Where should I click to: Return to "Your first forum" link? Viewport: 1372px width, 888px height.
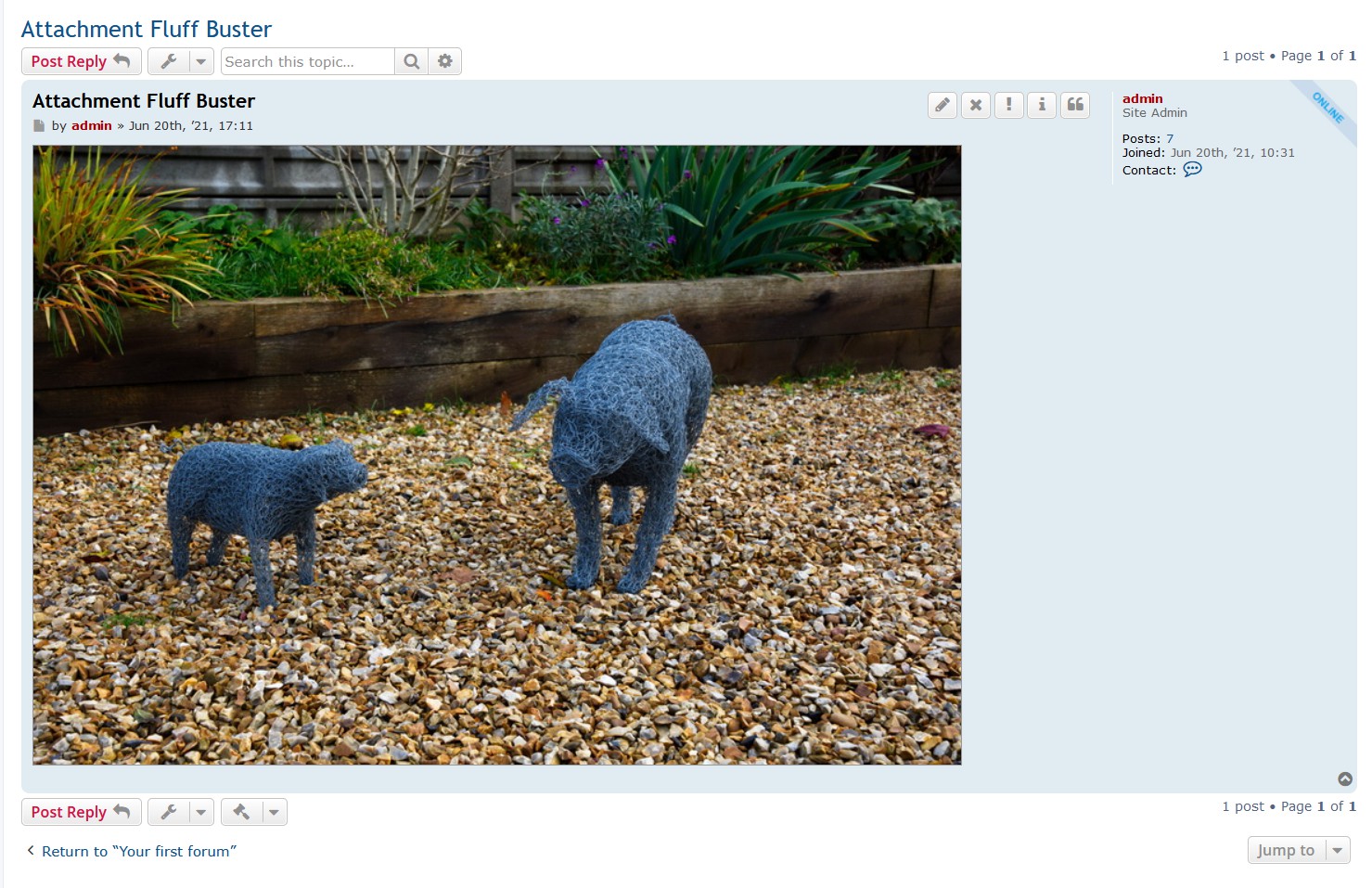coord(132,851)
